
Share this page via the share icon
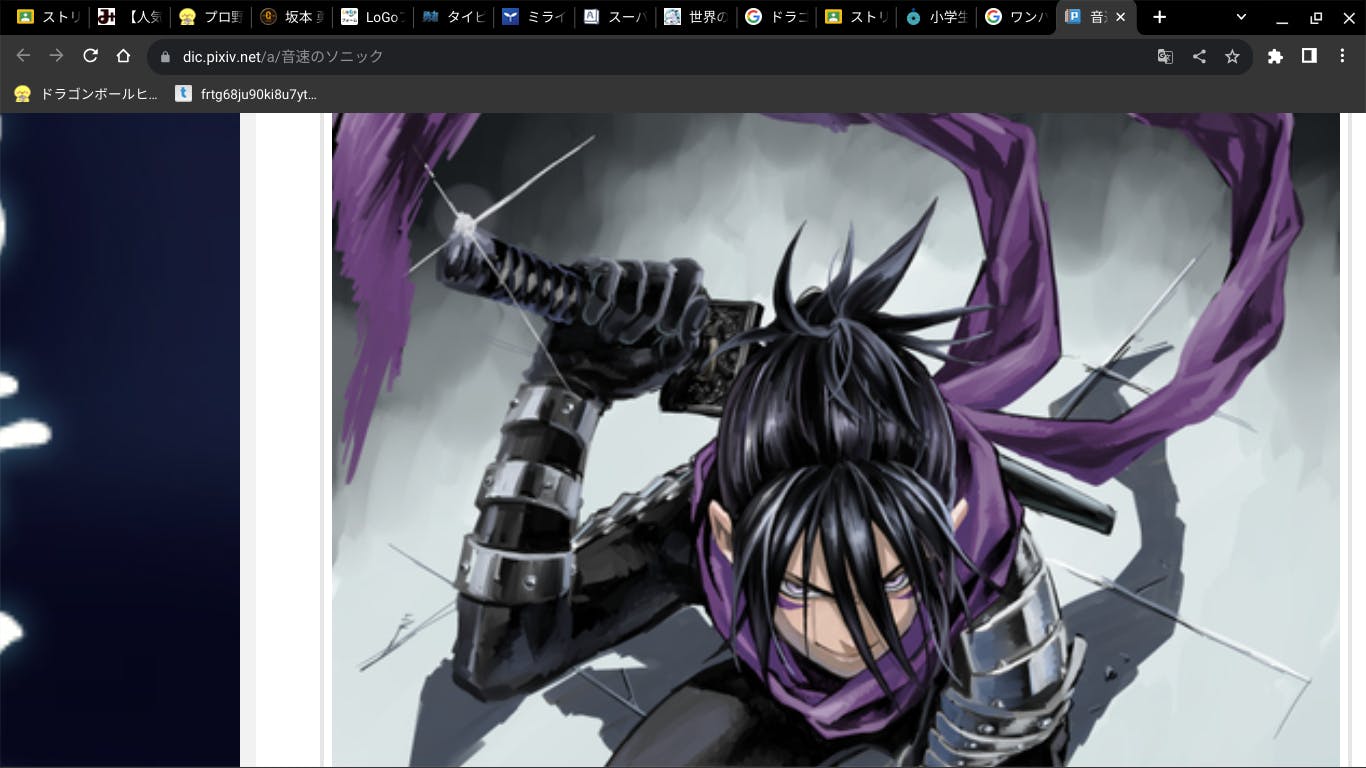click(1199, 57)
